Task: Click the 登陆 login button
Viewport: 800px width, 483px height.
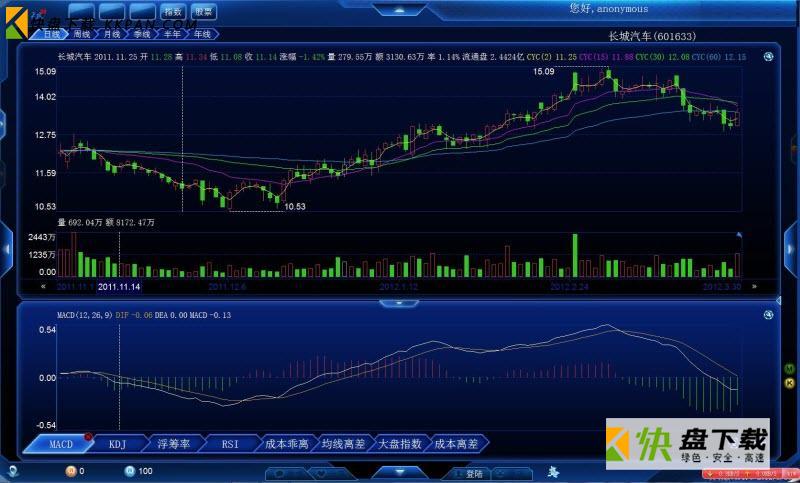Action: pyautogui.click(x=470, y=474)
